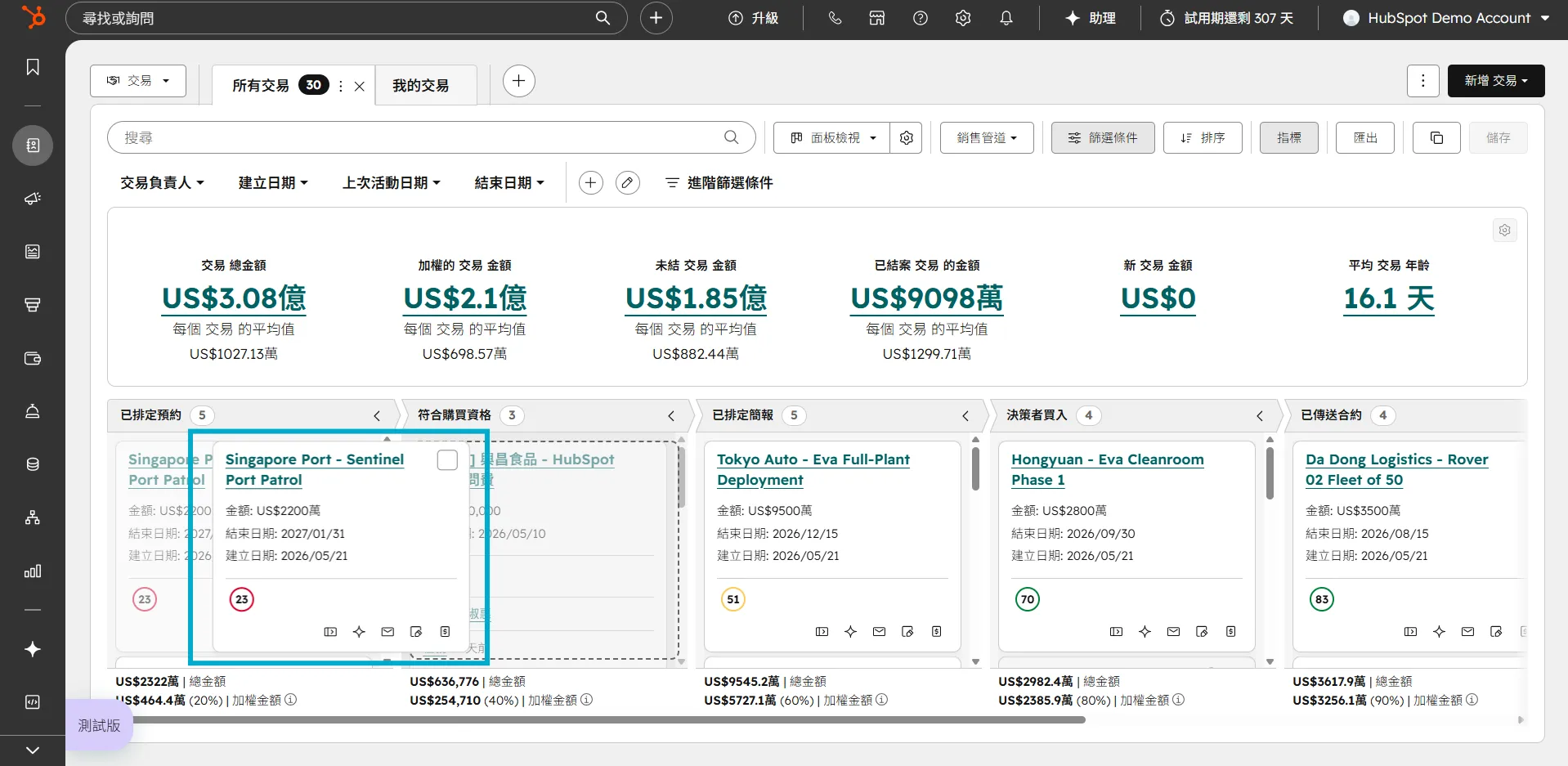Open Tokyo Auto - Eva Full-Plant Deployment deal
The width and height of the screenshot is (1568, 766).
tap(813, 470)
